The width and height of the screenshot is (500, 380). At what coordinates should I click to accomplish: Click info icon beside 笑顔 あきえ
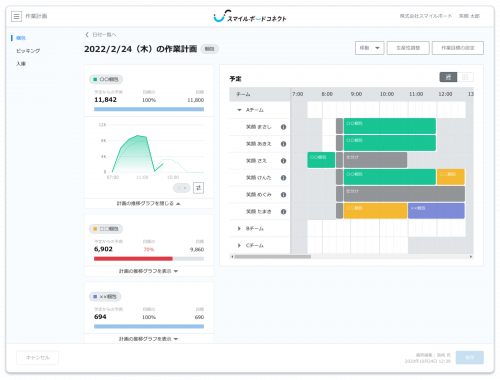click(x=283, y=144)
